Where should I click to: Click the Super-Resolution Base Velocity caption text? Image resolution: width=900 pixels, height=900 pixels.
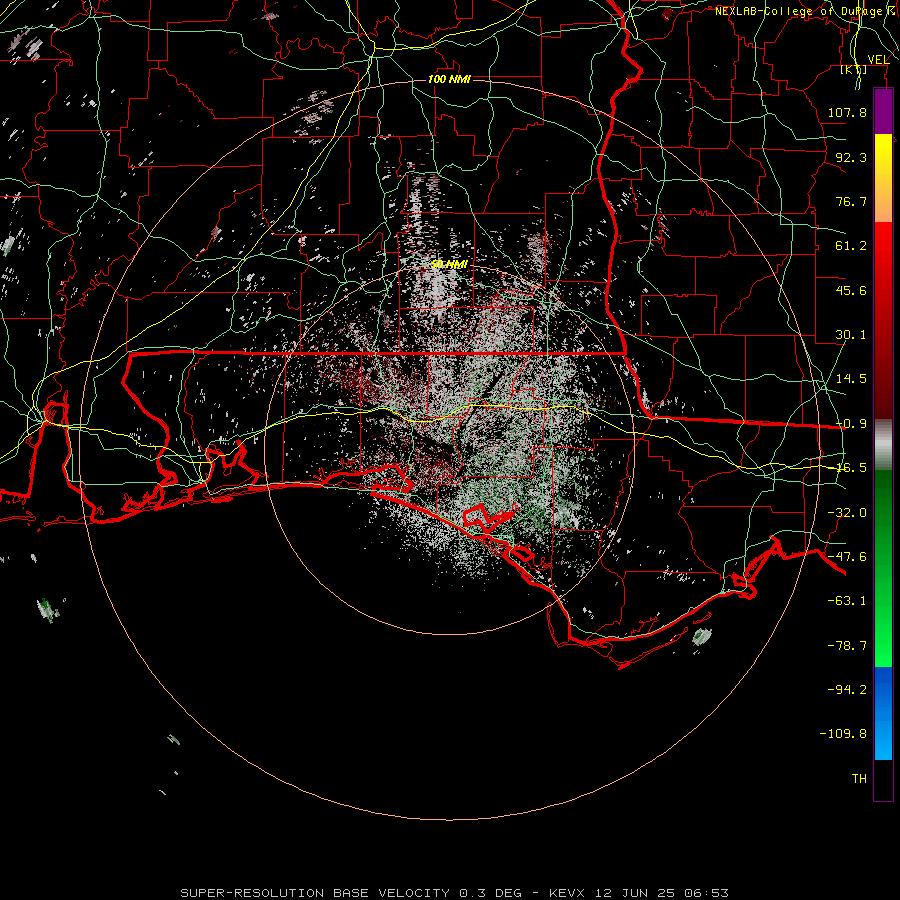455,893
